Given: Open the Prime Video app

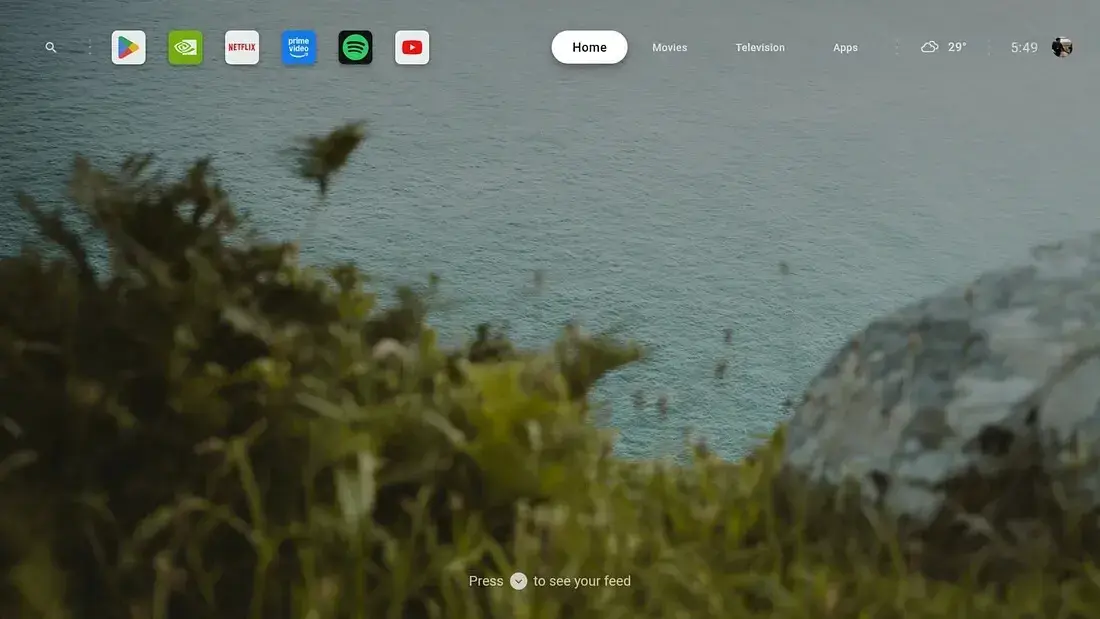Looking at the screenshot, I should pos(299,47).
